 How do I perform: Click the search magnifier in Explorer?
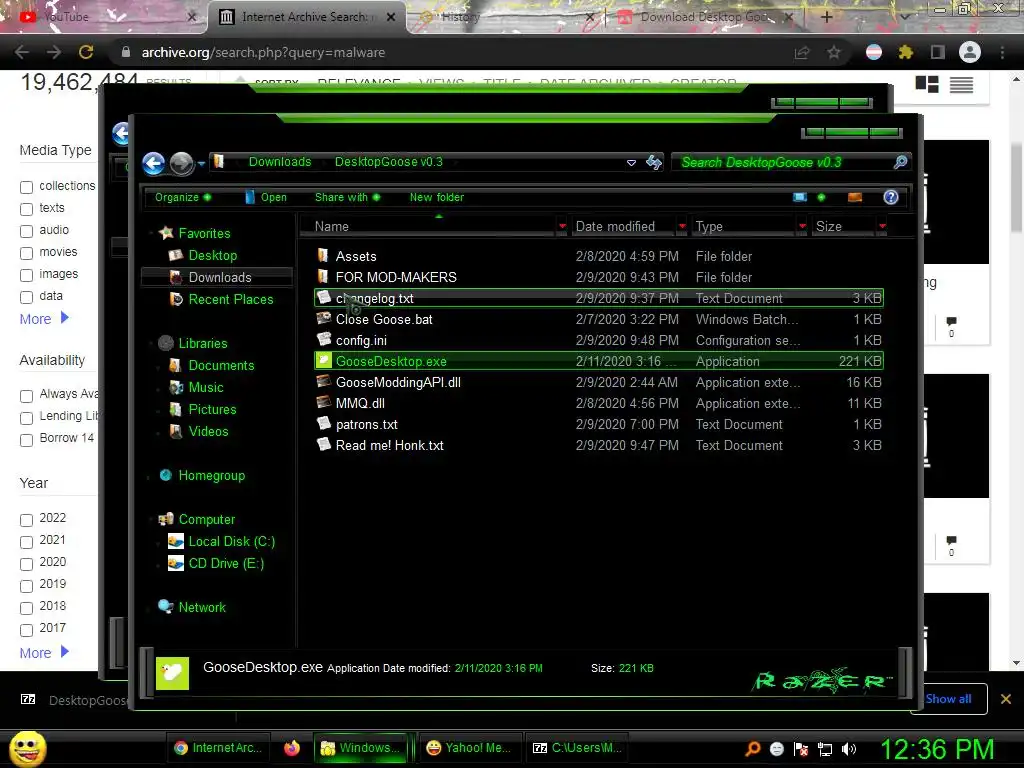click(x=901, y=162)
